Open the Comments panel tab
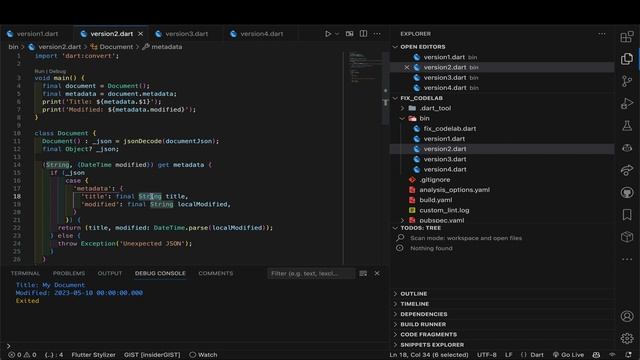The width and height of the screenshot is (640, 360). [x=216, y=273]
